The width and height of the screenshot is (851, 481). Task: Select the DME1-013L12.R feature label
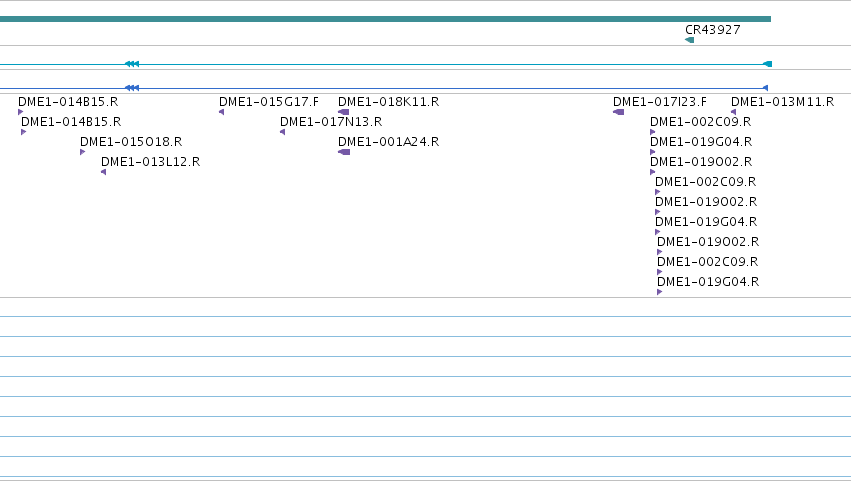click(150, 162)
